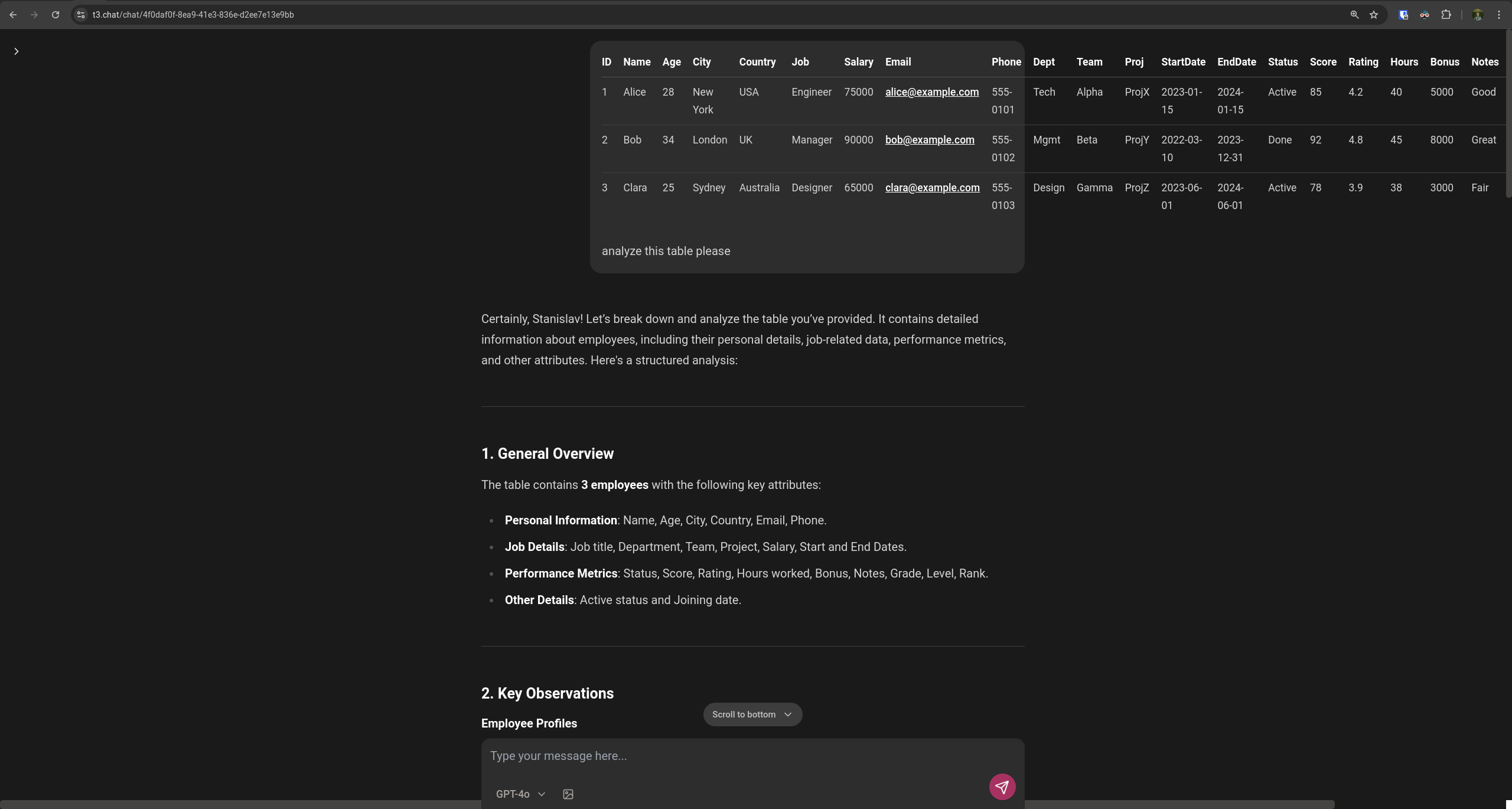This screenshot has width=1512, height=809.
Task: Open clara@example.com email link
Action: [x=932, y=188]
